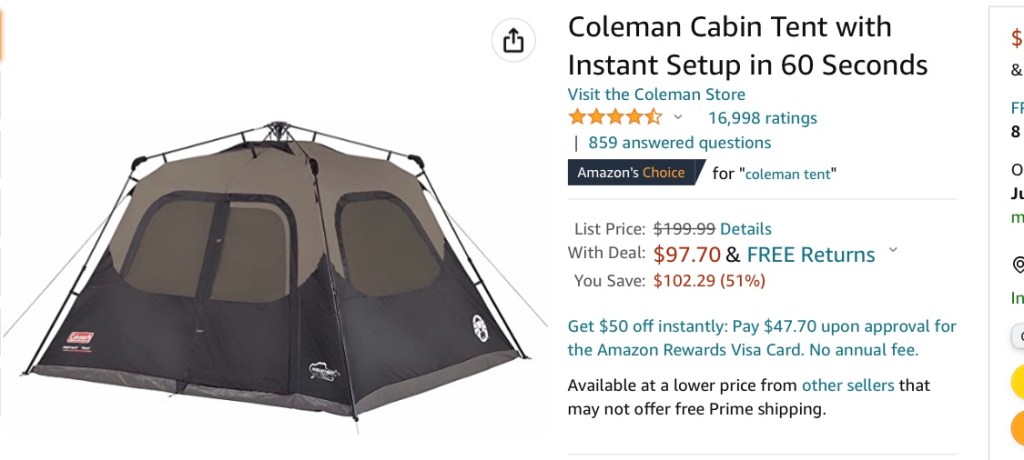Viewport: 1024px width, 460px height.
Task: Click the Coleman cabin tent product image
Action: pos(270,270)
